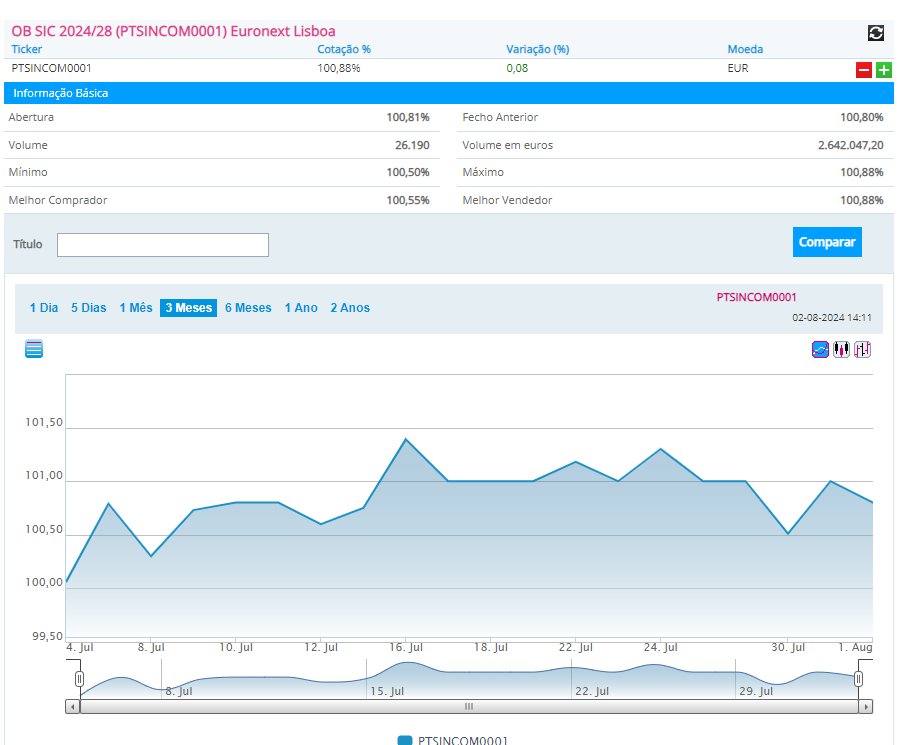
Task: Select the line chart type icon
Action: 820,349
